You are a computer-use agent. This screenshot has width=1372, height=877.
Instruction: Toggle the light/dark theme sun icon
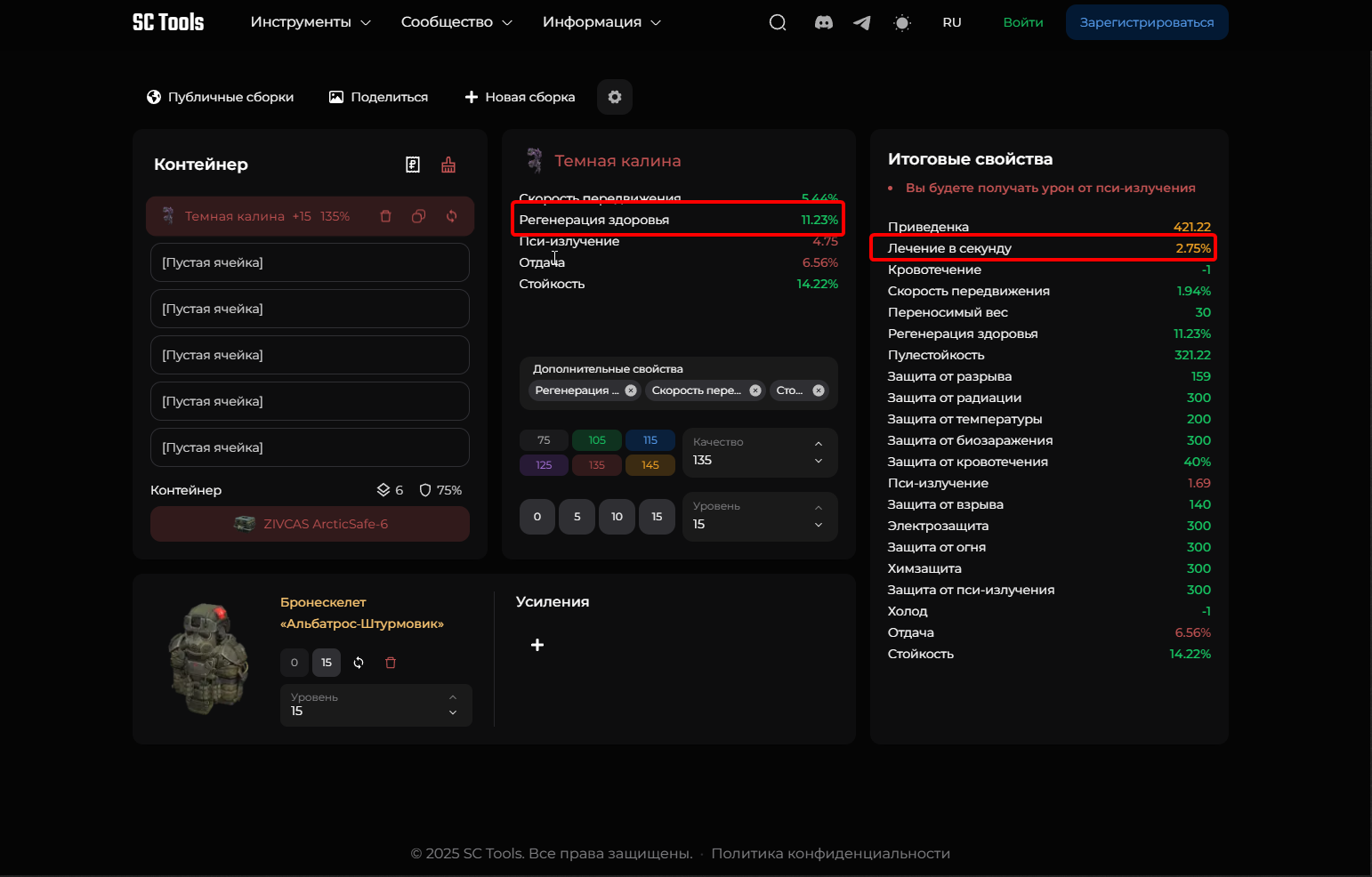(x=902, y=22)
